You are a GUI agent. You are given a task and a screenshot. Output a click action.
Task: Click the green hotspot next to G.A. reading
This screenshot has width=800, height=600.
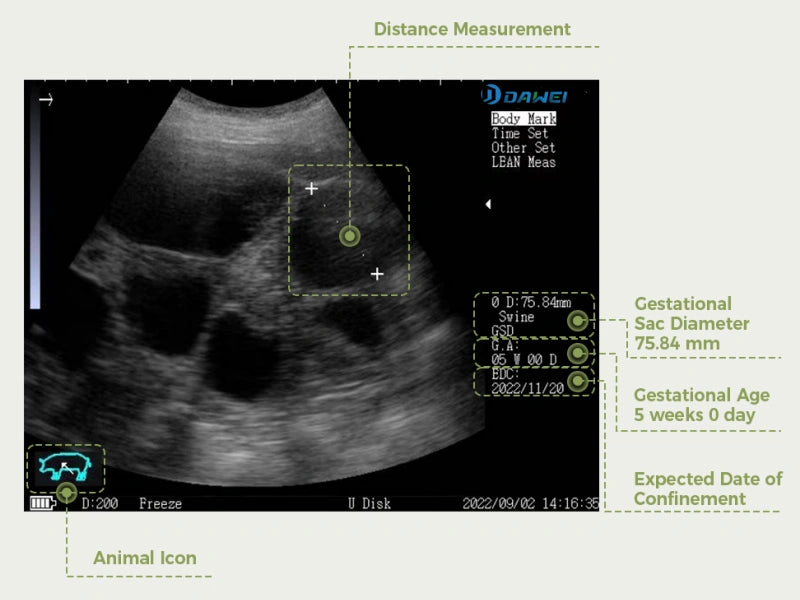[x=577, y=354]
